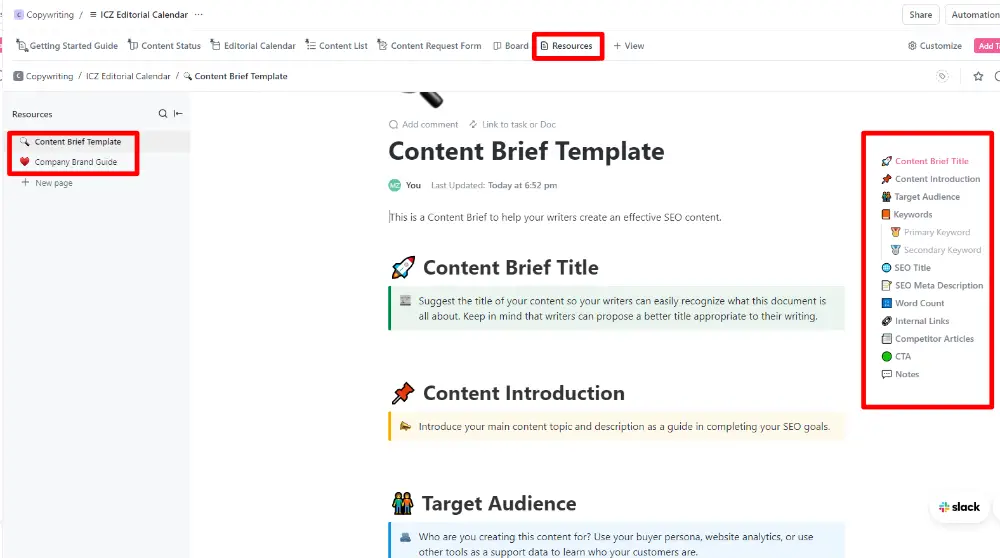The width and height of the screenshot is (1000, 558).
Task: Jump to Competitor Articles in the outline
Action: click(x=934, y=339)
